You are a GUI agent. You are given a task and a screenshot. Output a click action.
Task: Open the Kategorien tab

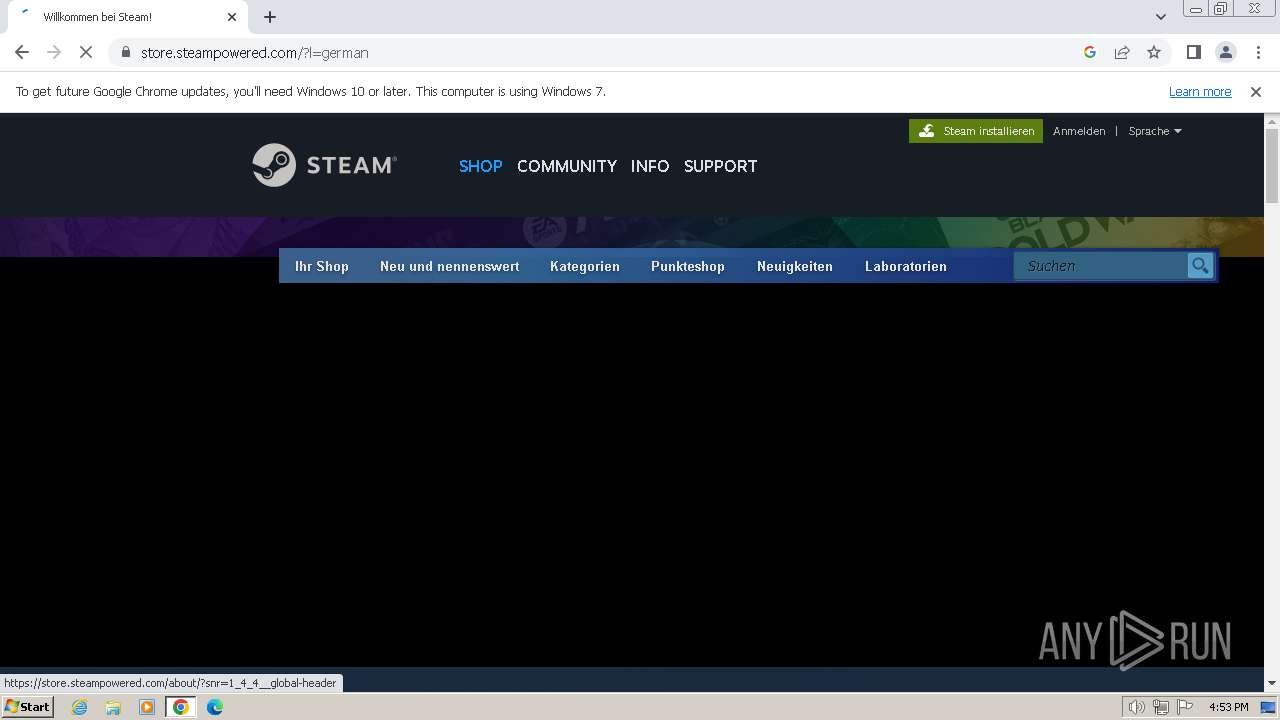click(585, 266)
